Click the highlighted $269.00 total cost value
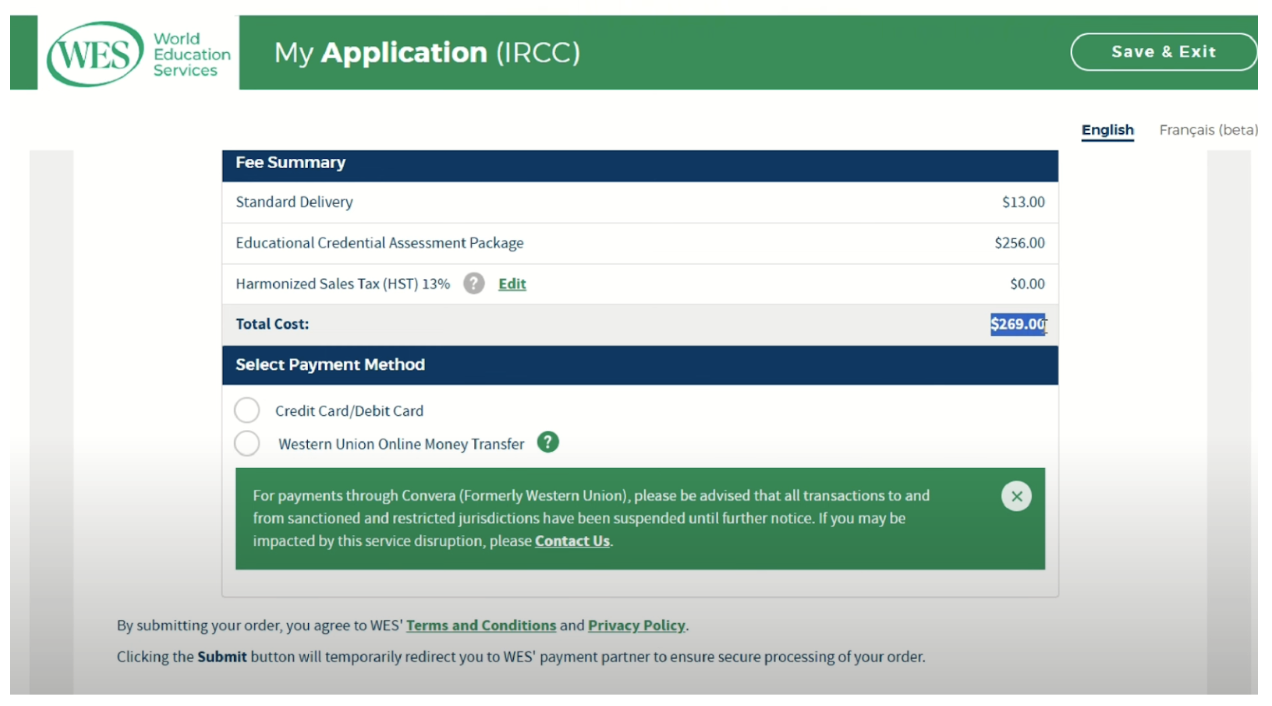 coord(1018,323)
